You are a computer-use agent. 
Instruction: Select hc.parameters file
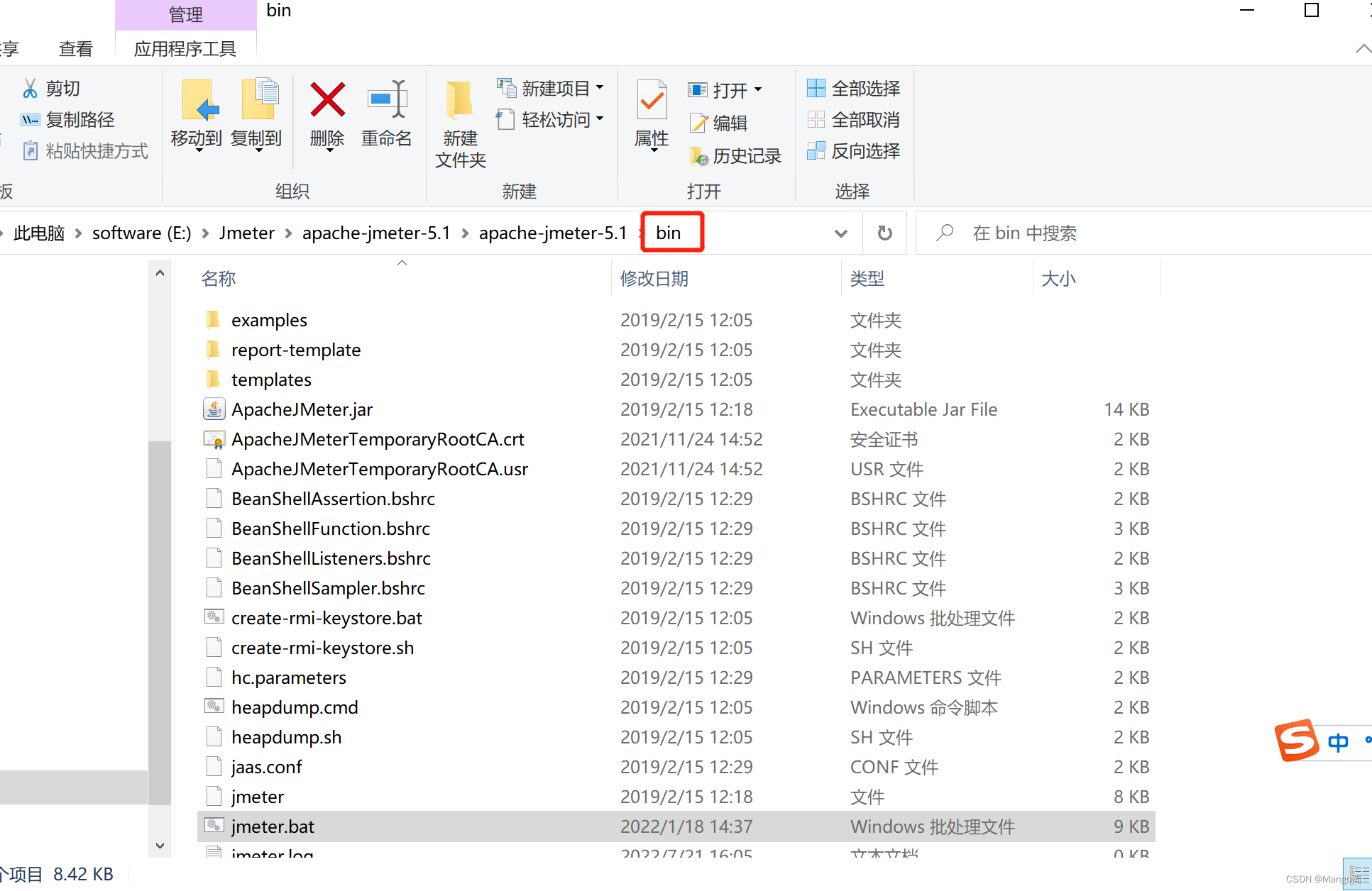click(289, 677)
